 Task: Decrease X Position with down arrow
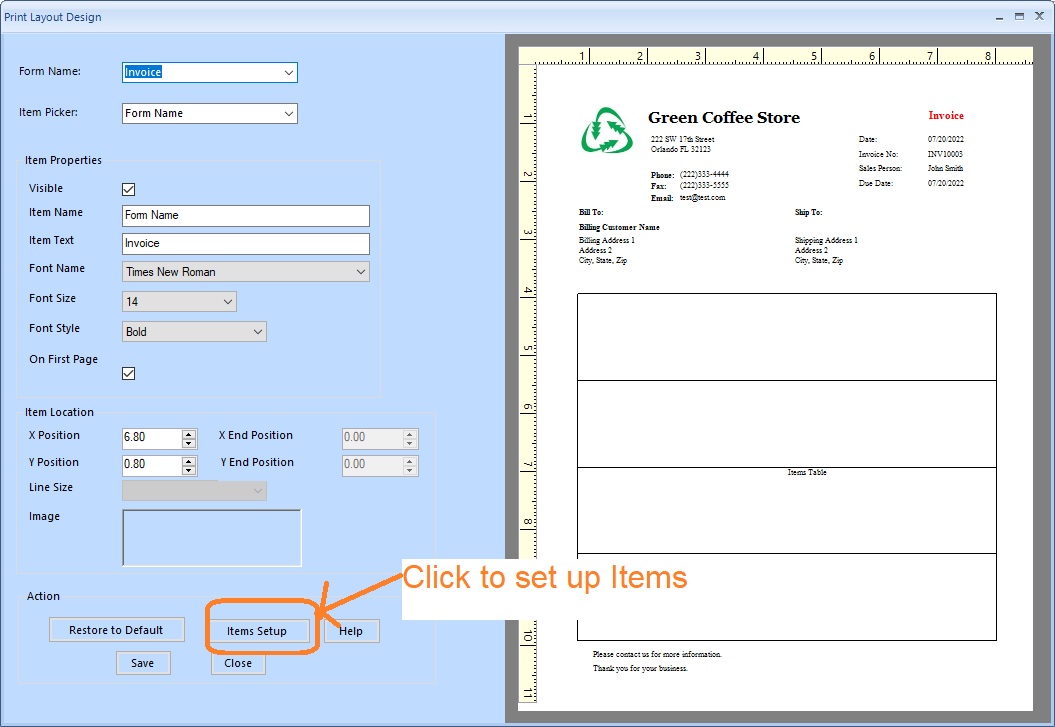[189, 443]
